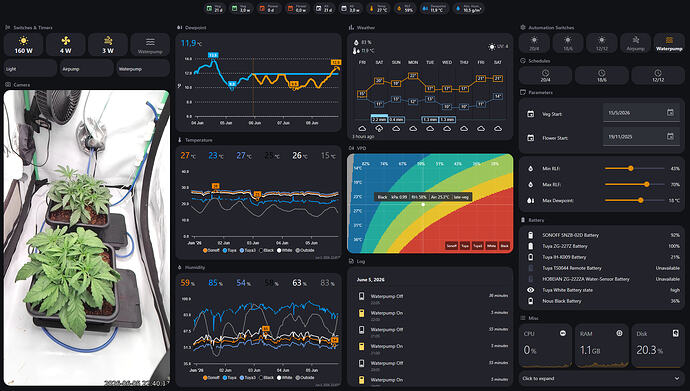Open the 18/6 schedule clock button
Viewport: 690px width, 391px height.
point(602,76)
